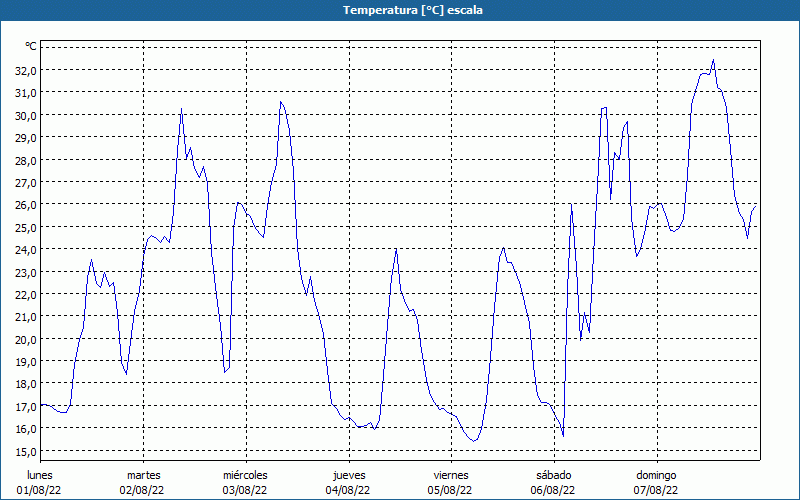Click the 19,0 y-axis label

[x=26, y=362]
